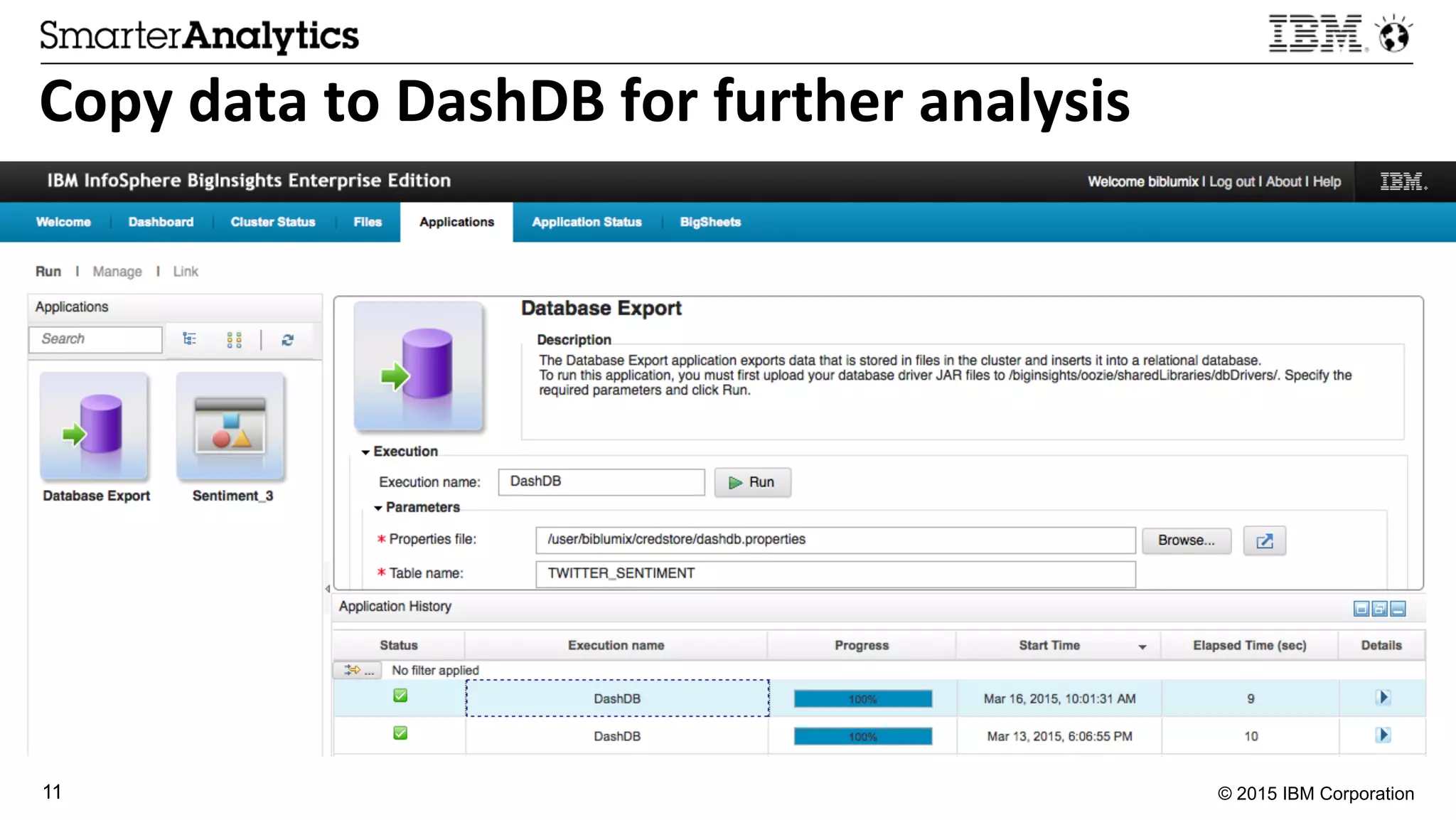The image size is (1456, 820).
Task: Select DashDB cell in Mar 13 row
Action: [617, 736]
